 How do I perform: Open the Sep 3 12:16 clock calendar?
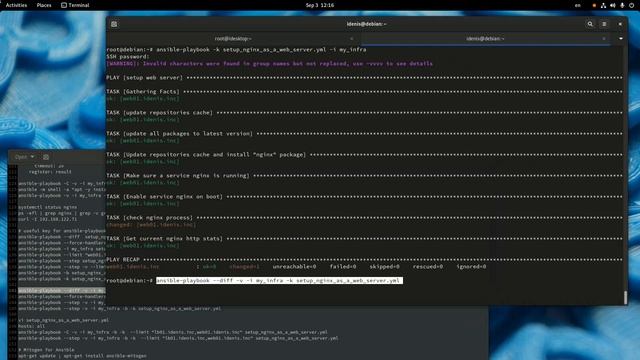coord(320,5)
